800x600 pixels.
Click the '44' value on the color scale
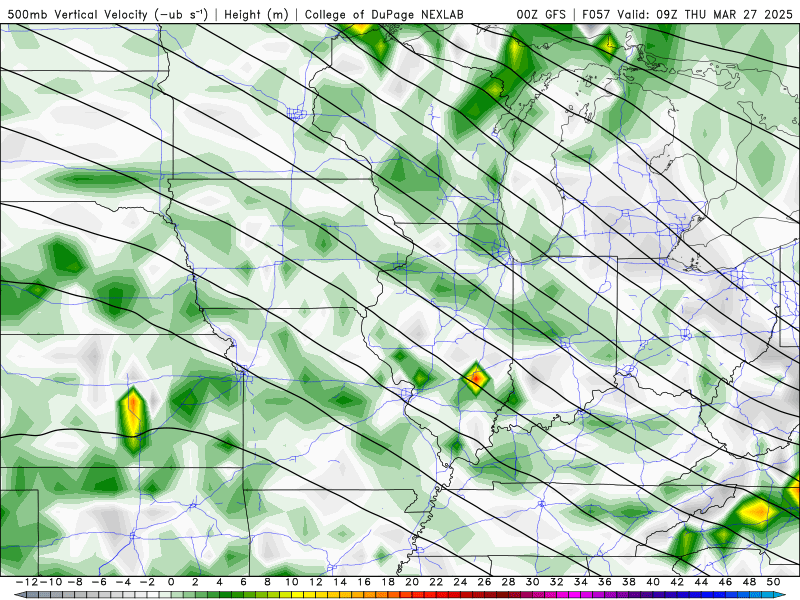(701, 582)
